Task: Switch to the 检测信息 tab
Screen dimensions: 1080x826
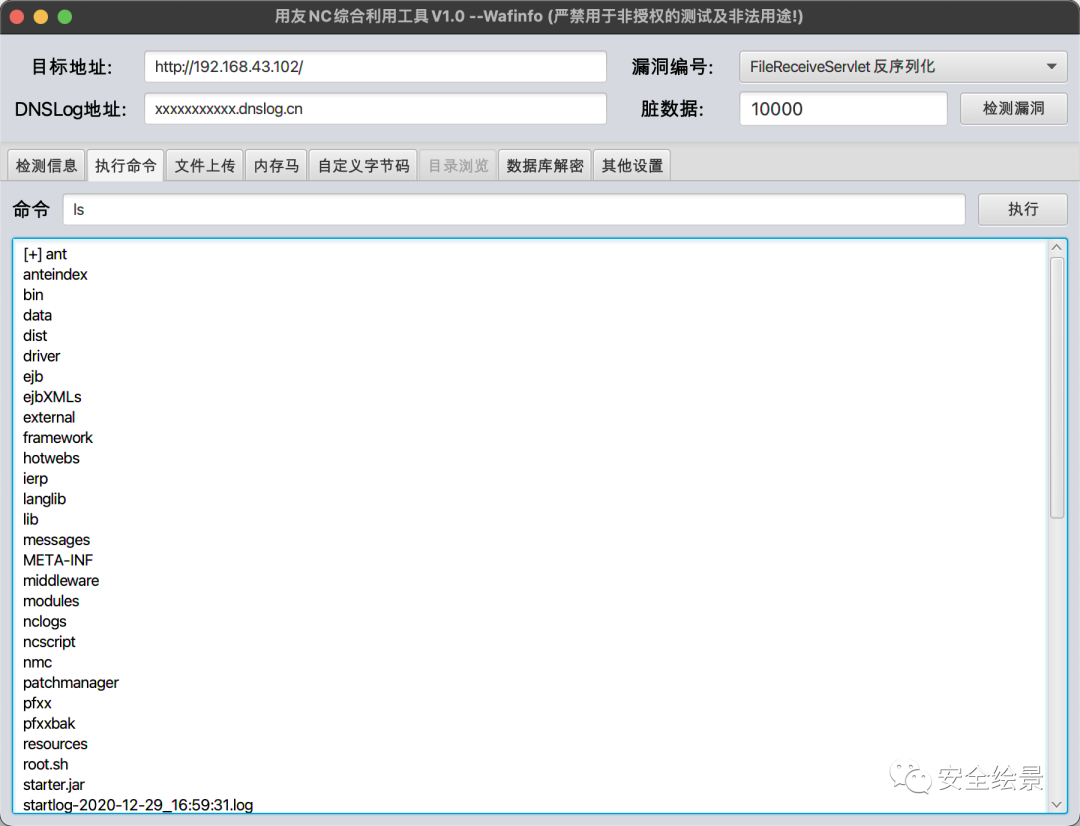Action: (46, 166)
